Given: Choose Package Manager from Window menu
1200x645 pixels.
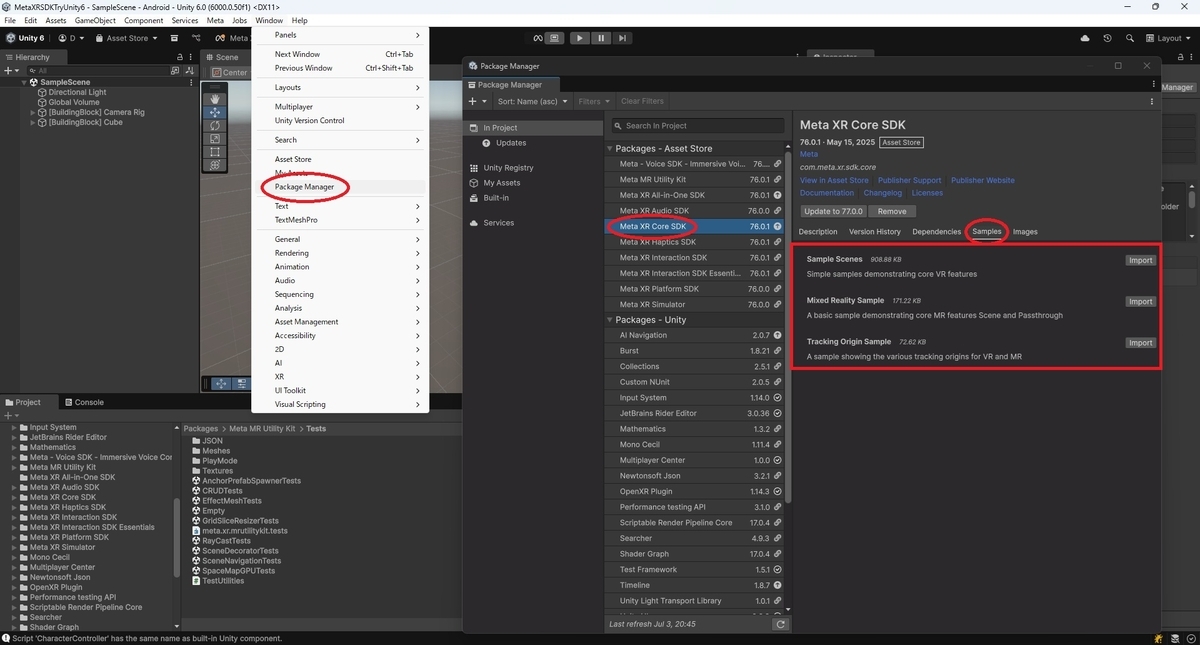Looking at the screenshot, I should (339, 187).
